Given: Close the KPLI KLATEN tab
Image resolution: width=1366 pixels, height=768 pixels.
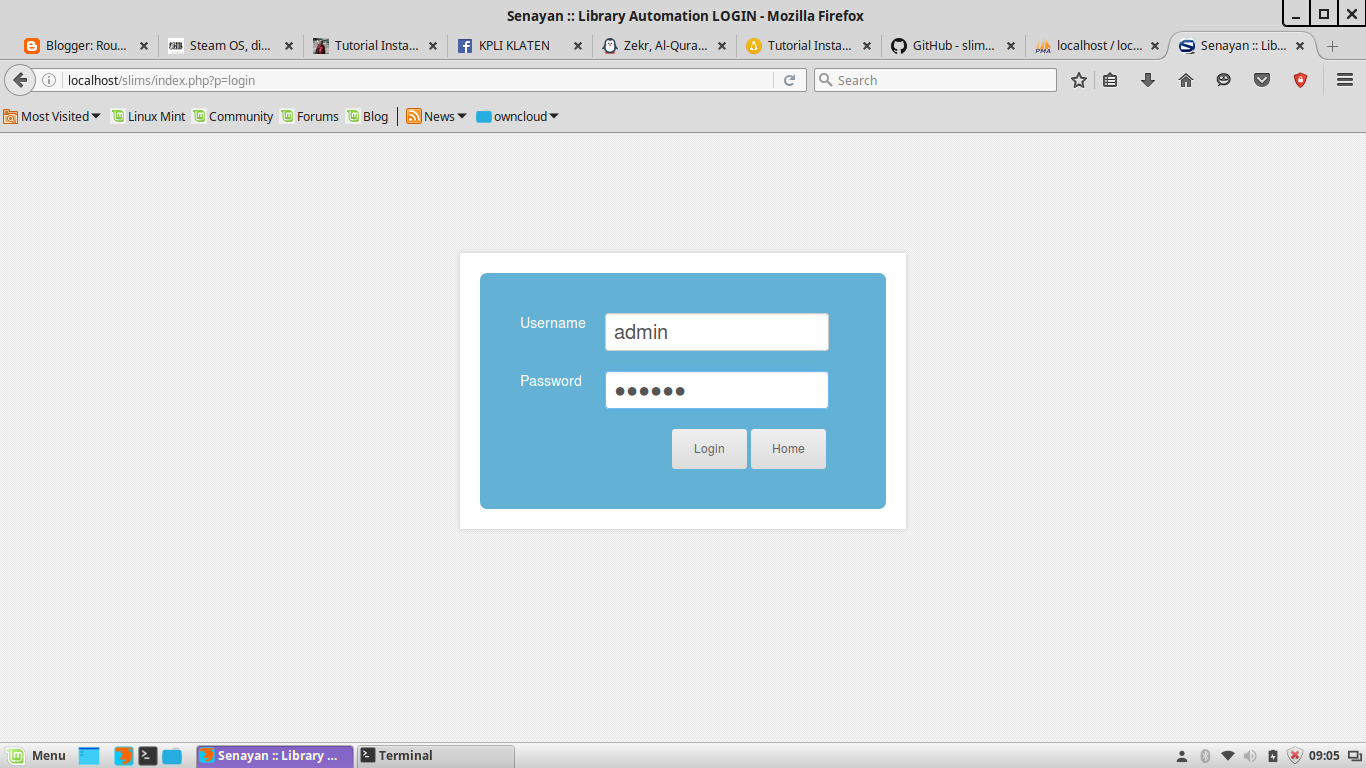Looking at the screenshot, I should click(x=577, y=46).
